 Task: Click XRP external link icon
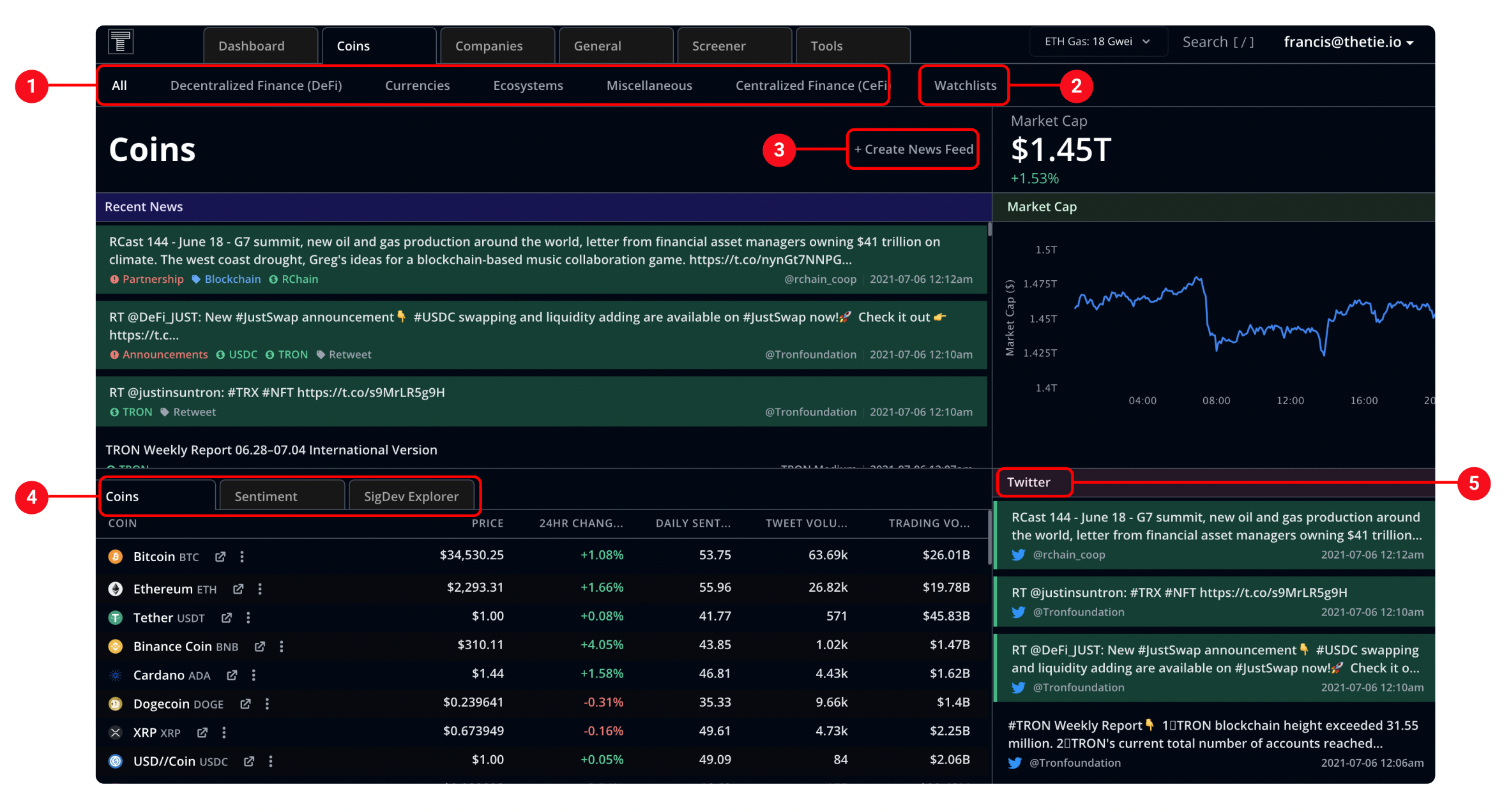click(x=202, y=732)
